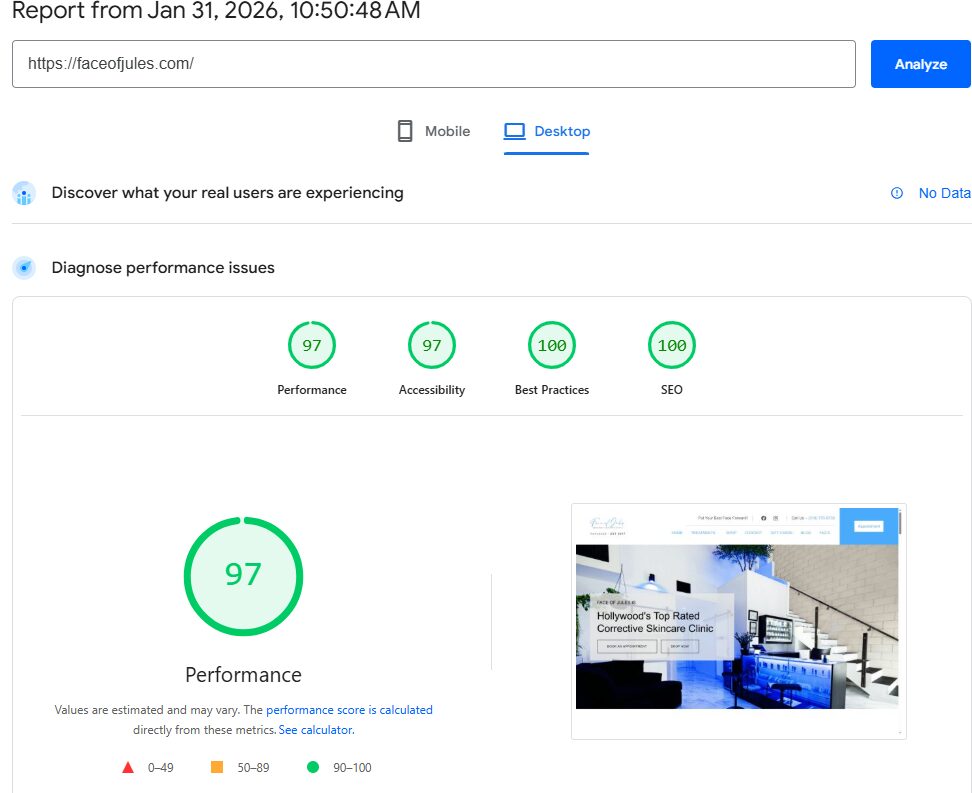The image size is (972, 793).
Task: Jump to SEO score gauge 100
Action: (x=672, y=346)
